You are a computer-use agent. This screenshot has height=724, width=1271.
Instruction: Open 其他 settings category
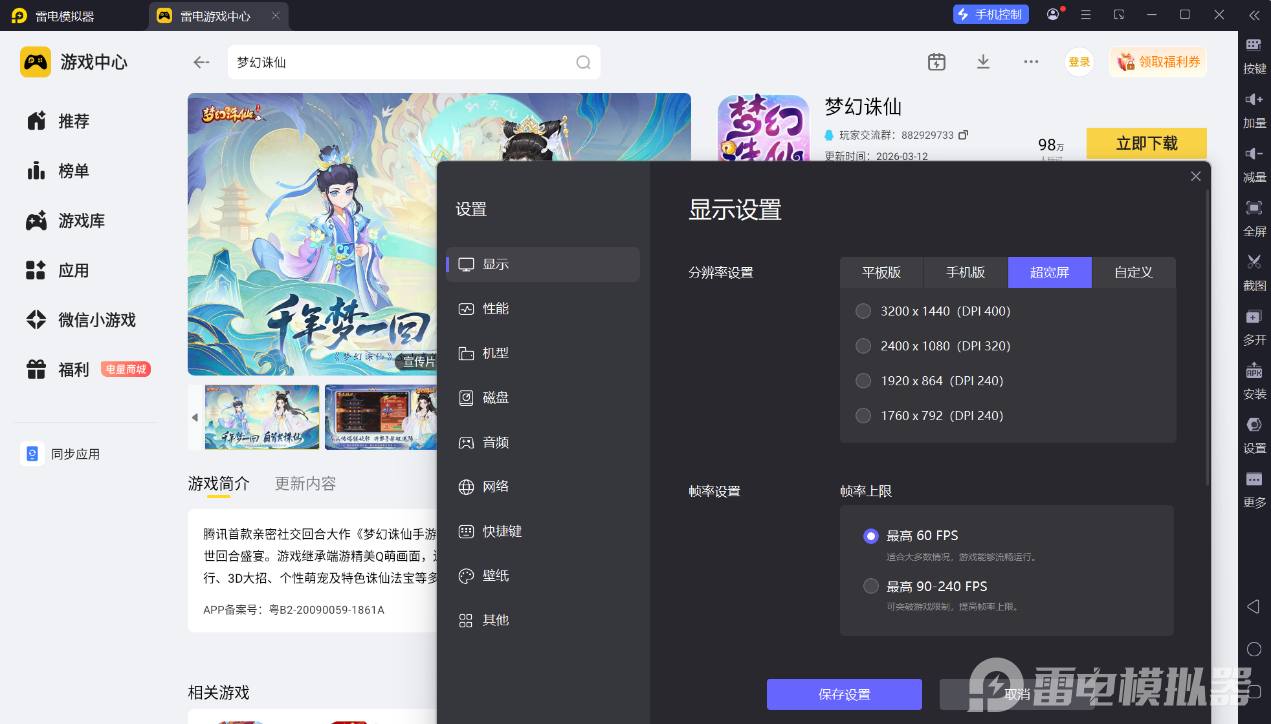(543, 620)
